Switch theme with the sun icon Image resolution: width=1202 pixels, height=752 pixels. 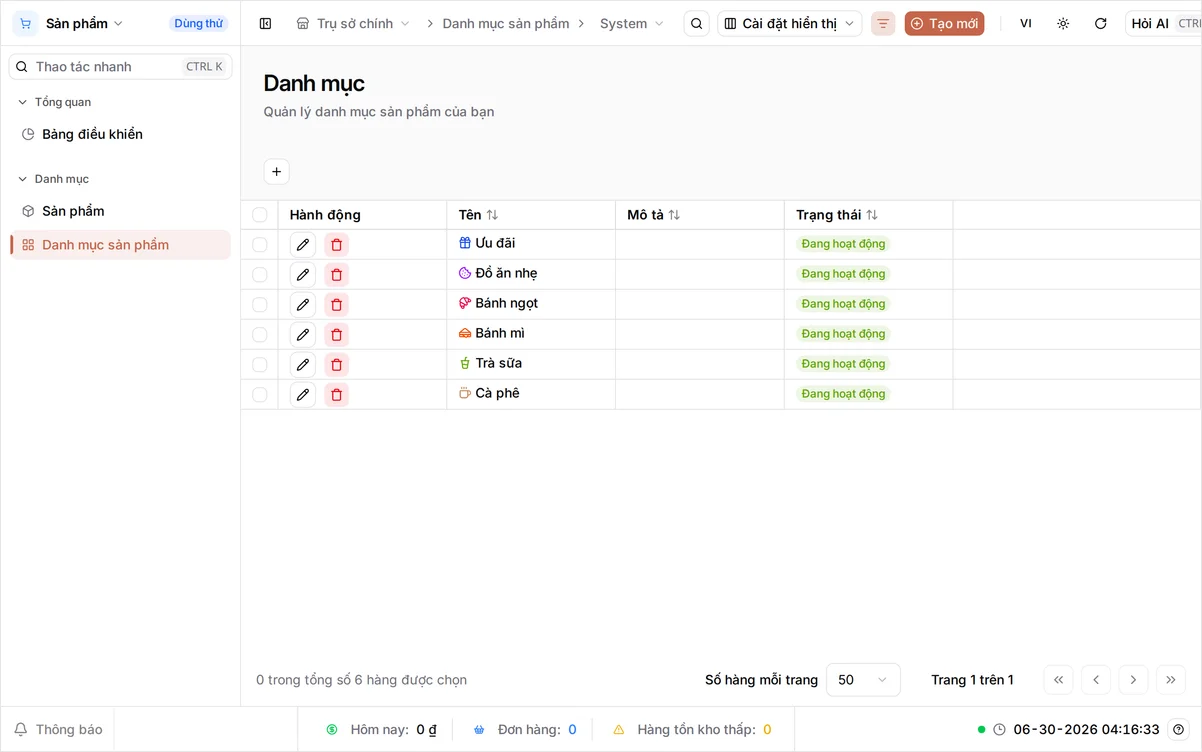[x=1063, y=23]
